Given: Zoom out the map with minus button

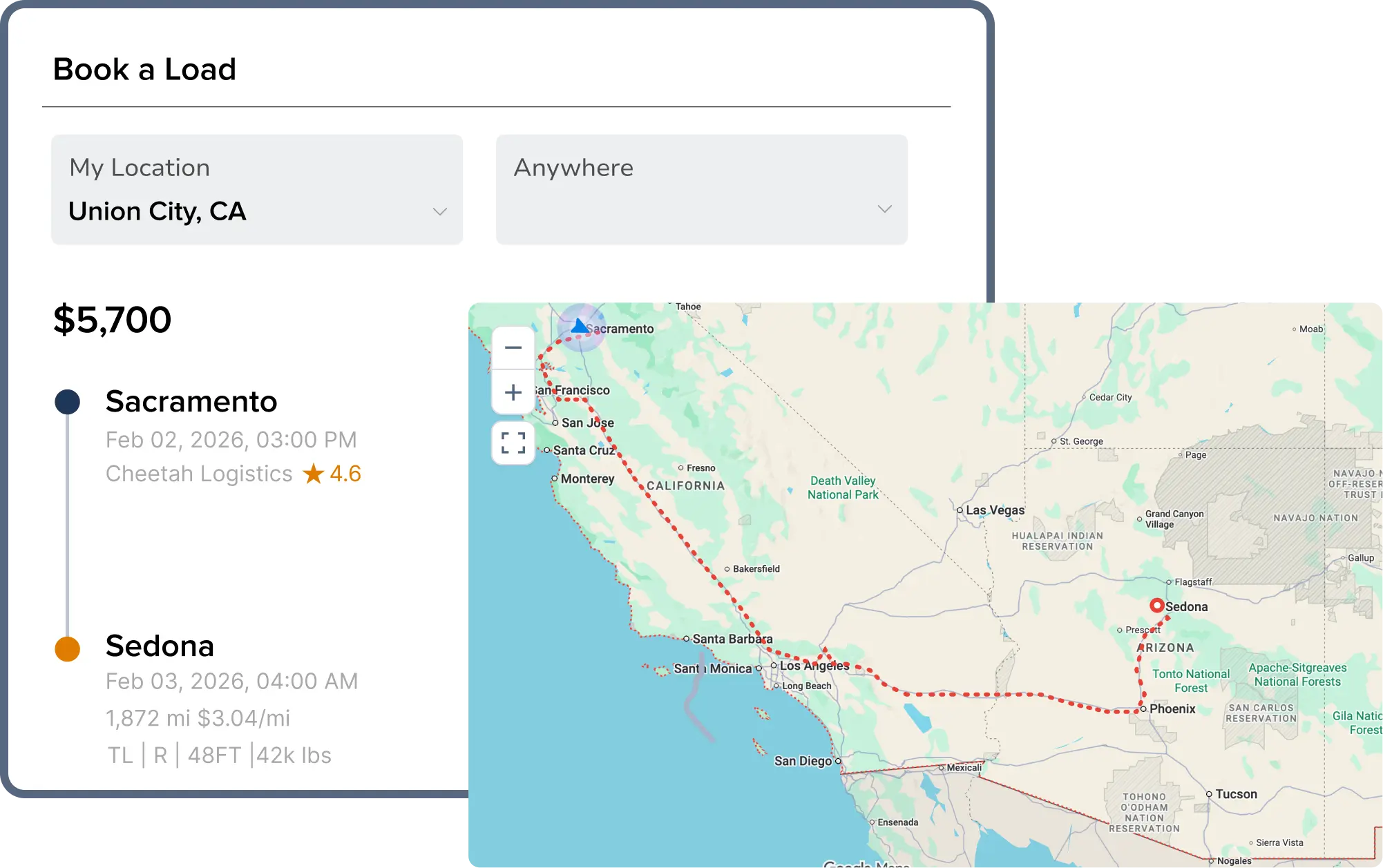Looking at the screenshot, I should pyautogui.click(x=513, y=347).
